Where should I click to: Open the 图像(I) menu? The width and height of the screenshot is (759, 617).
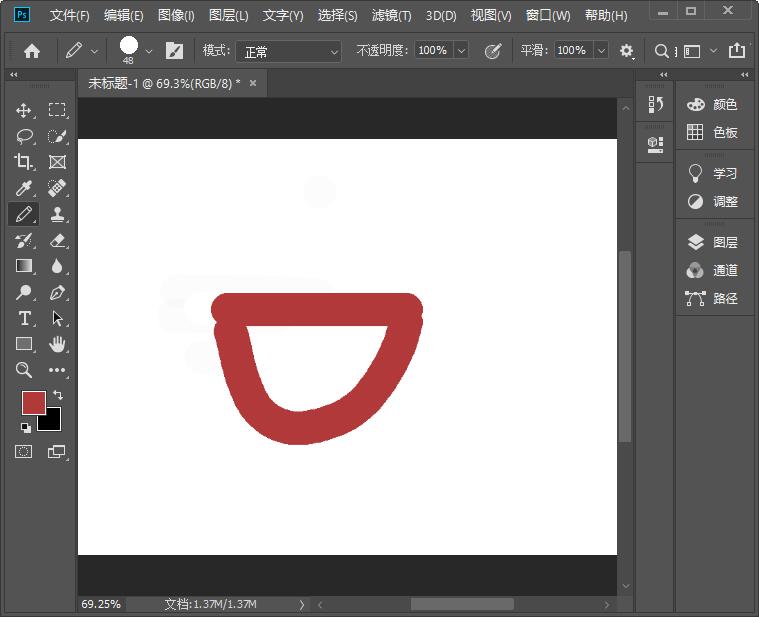point(176,16)
